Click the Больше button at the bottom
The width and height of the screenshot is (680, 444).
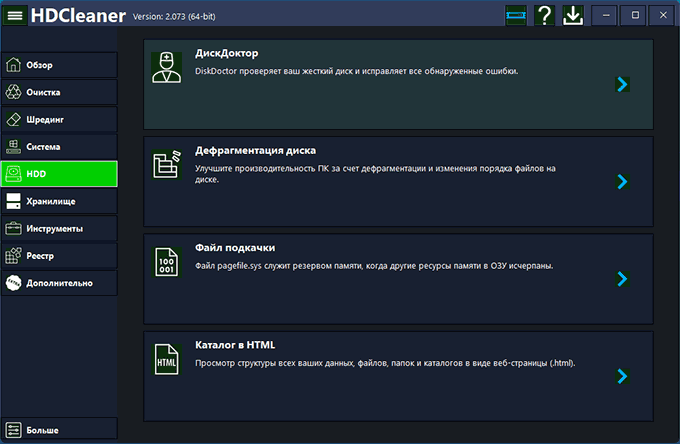[x=59, y=430]
